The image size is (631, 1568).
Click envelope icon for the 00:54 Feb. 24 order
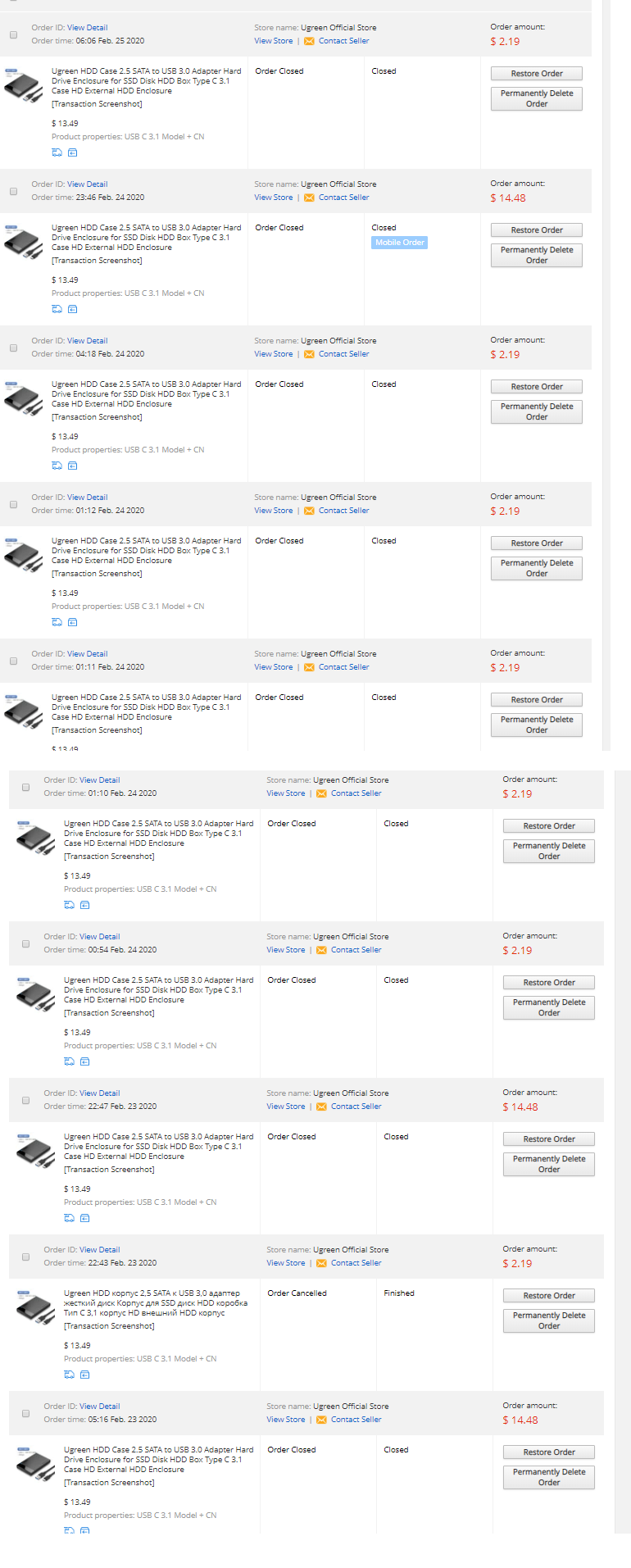tap(321, 950)
